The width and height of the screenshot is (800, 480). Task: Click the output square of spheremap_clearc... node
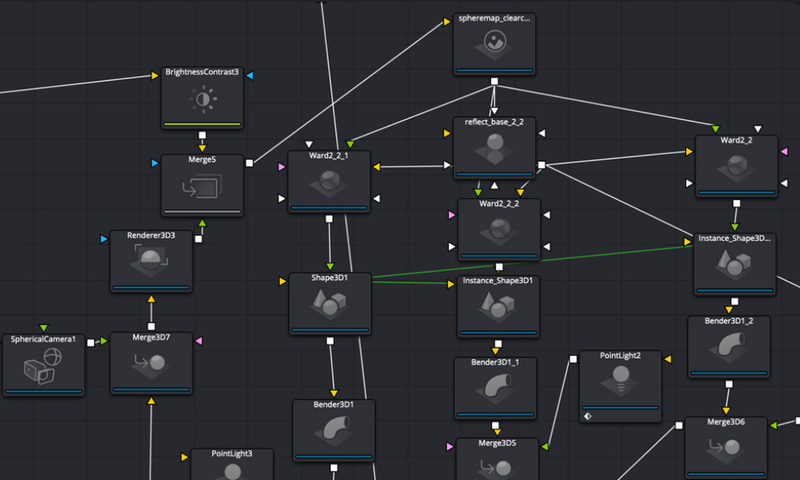(494, 82)
